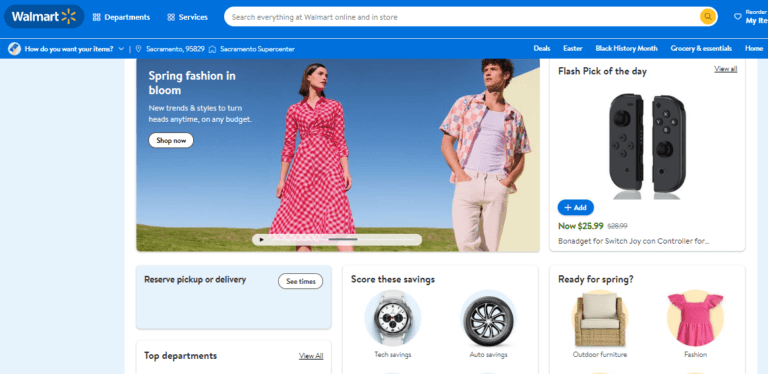
Task: Select the delivery phone icon in subheader
Action: click(14, 49)
